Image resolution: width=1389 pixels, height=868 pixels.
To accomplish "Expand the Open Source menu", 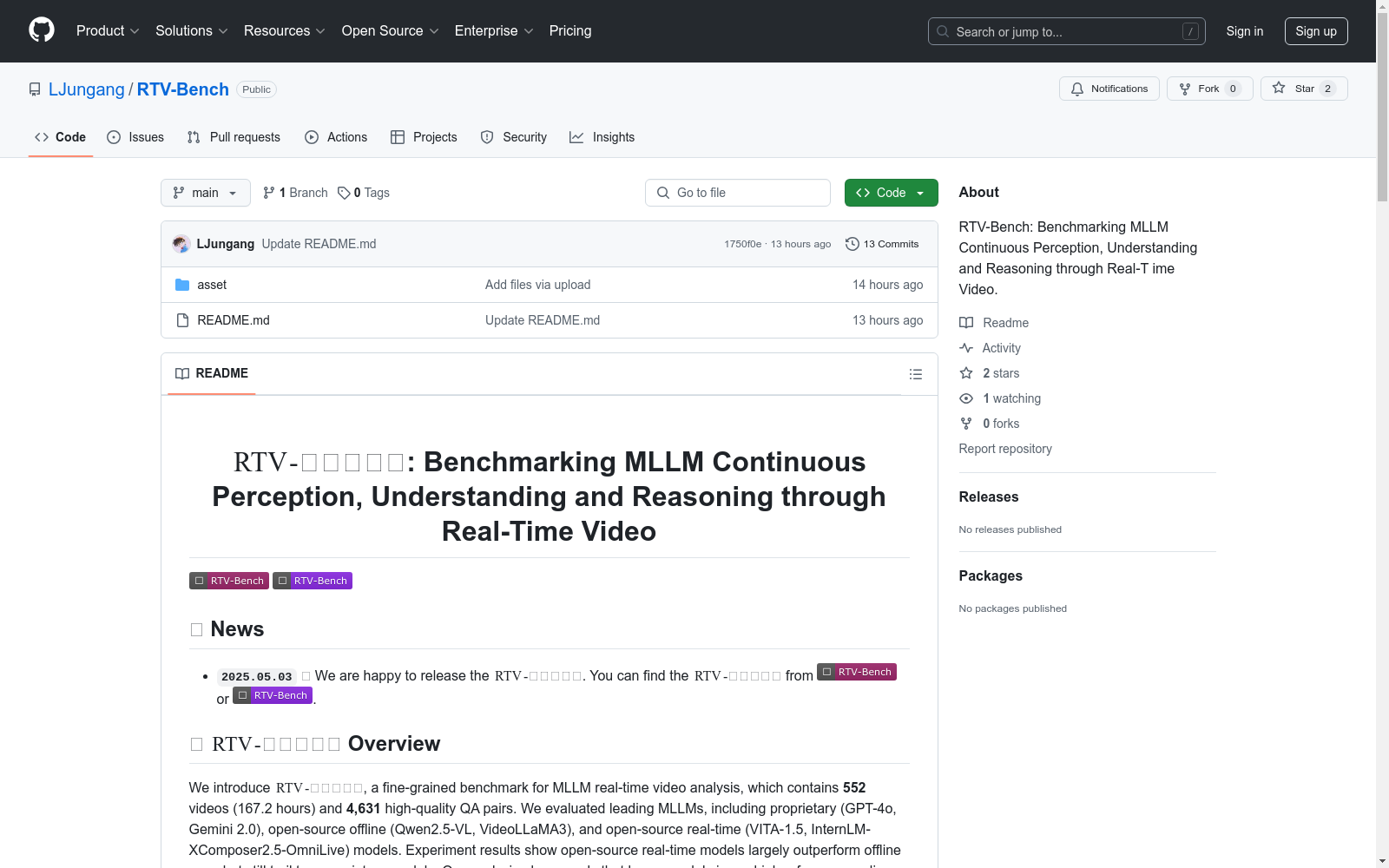I will pos(391,31).
